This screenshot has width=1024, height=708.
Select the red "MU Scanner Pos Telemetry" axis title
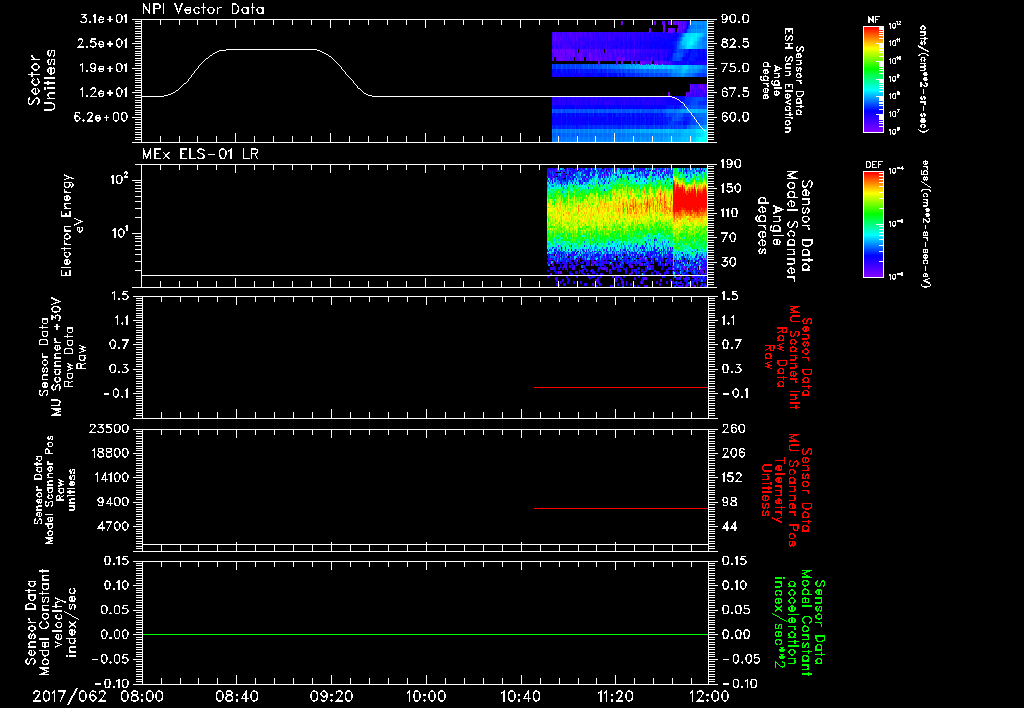(786, 490)
